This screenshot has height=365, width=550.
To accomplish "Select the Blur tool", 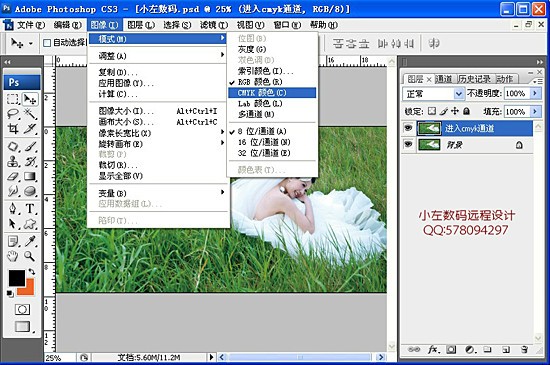I will click(x=13, y=191).
